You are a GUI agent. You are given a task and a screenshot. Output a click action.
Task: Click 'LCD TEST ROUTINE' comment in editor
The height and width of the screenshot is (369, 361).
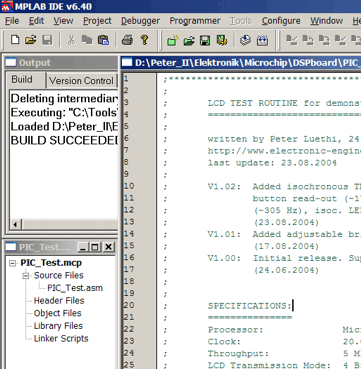[252, 103]
